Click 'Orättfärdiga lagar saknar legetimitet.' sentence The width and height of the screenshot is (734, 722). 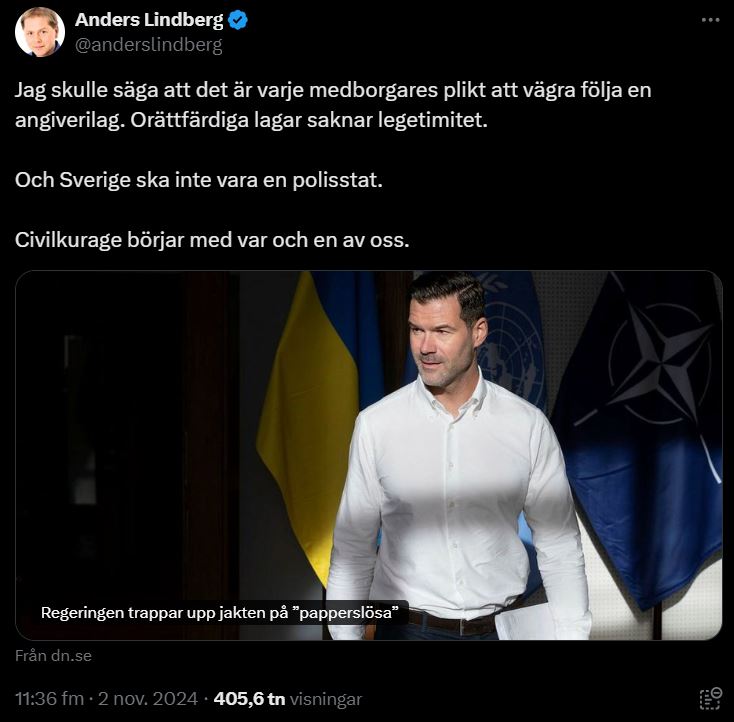309,120
